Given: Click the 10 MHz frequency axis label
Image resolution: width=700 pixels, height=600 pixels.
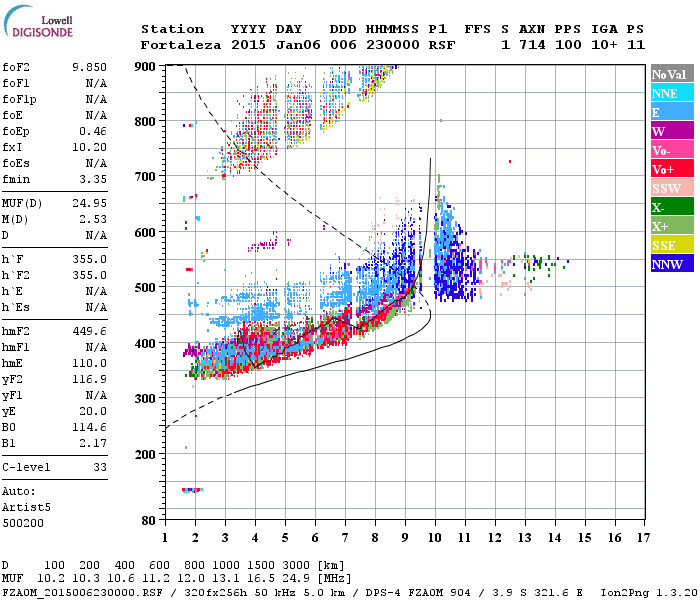Looking at the screenshot, I should pyautogui.click(x=435, y=538).
